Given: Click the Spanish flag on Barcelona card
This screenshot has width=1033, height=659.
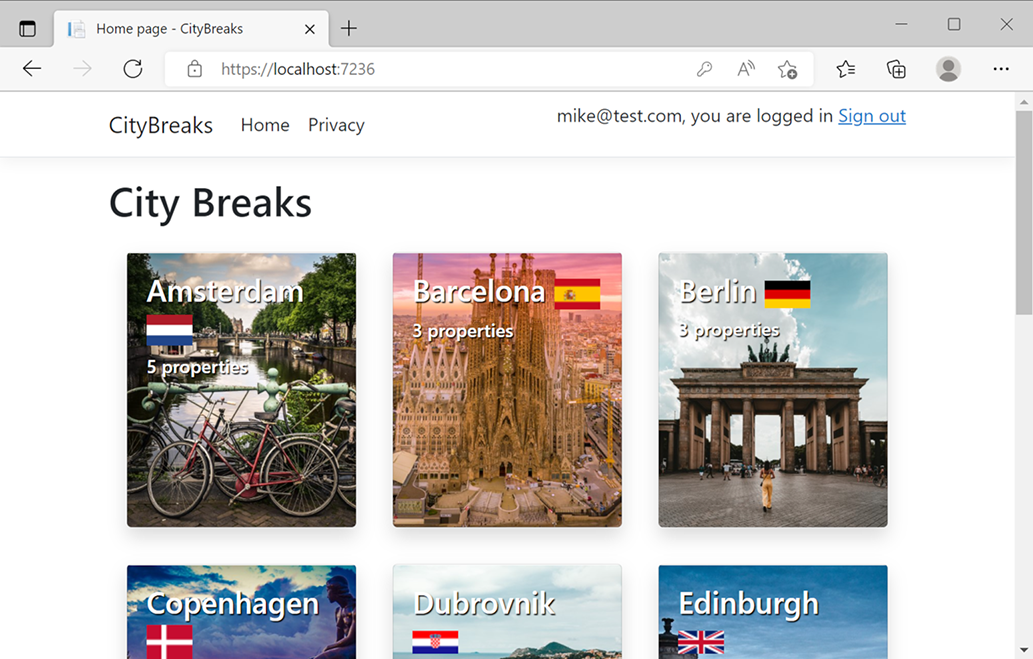Looking at the screenshot, I should pyautogui.click(x=577, y=294).
